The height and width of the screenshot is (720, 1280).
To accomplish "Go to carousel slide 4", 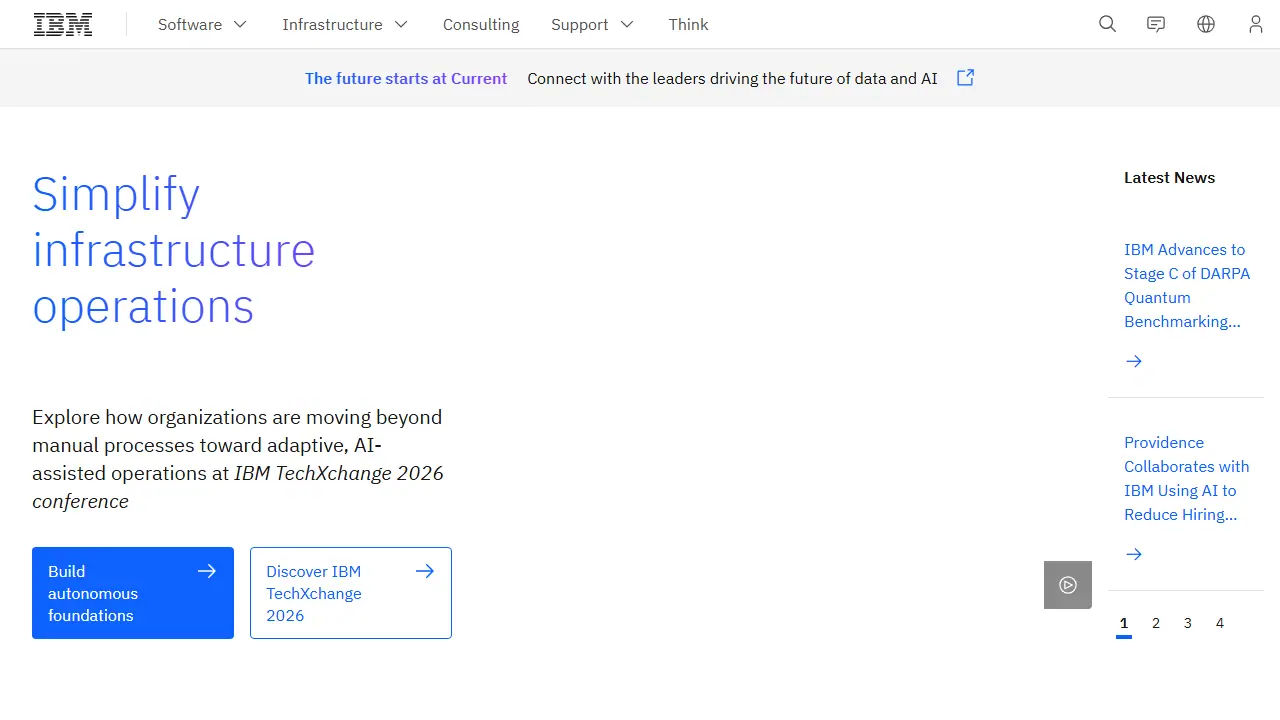I will (1220, 624).
